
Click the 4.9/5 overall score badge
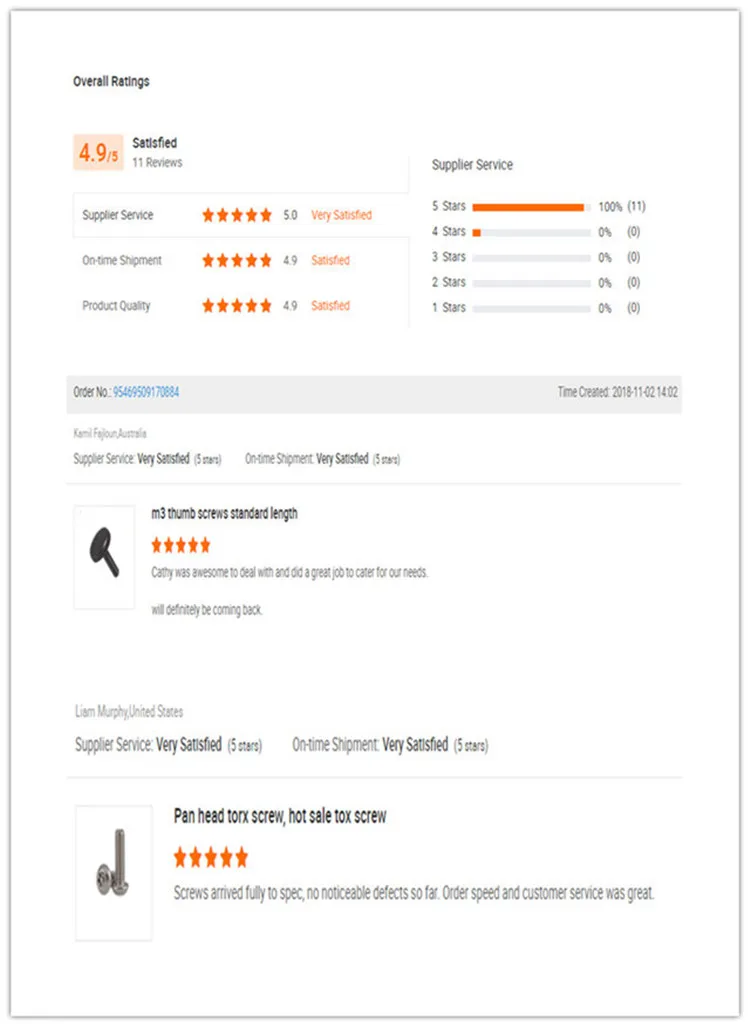[x=98, y=153]
